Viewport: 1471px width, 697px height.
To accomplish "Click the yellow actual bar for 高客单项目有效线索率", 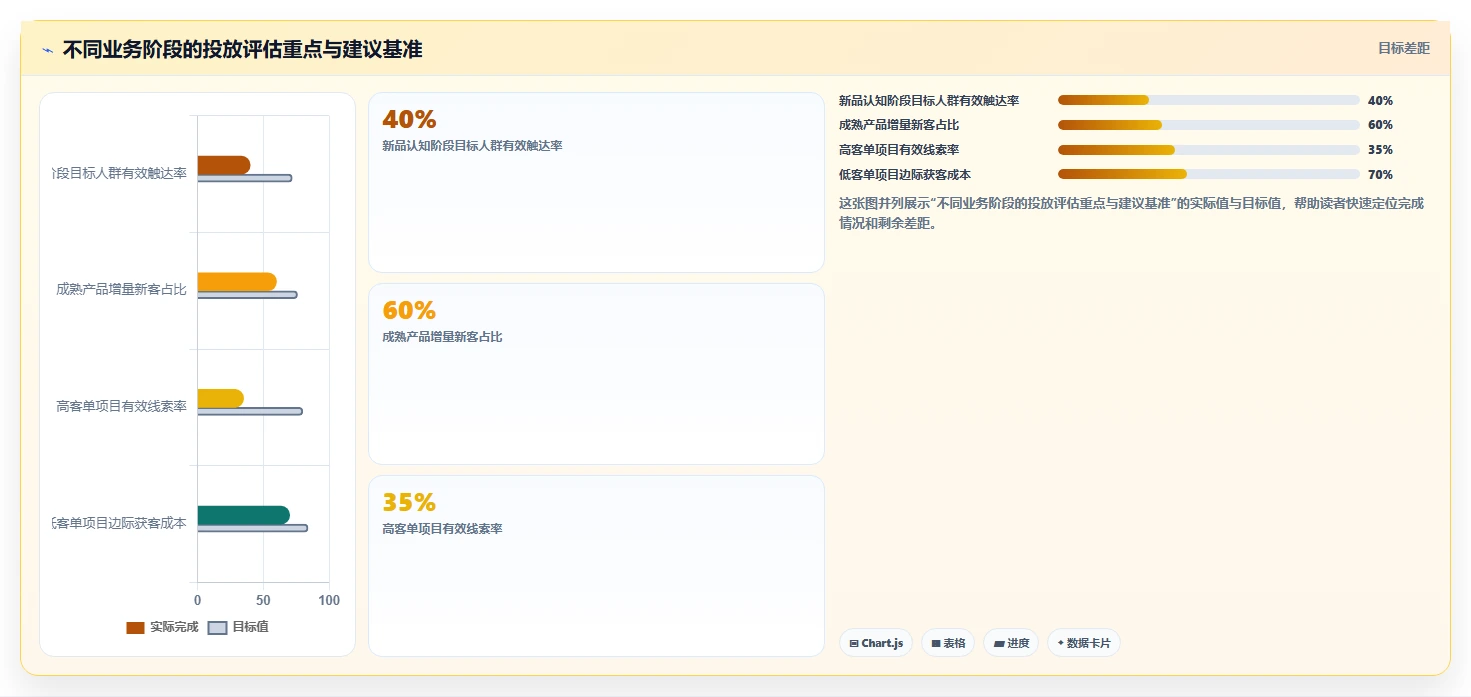I will click(x=221, y=398).
